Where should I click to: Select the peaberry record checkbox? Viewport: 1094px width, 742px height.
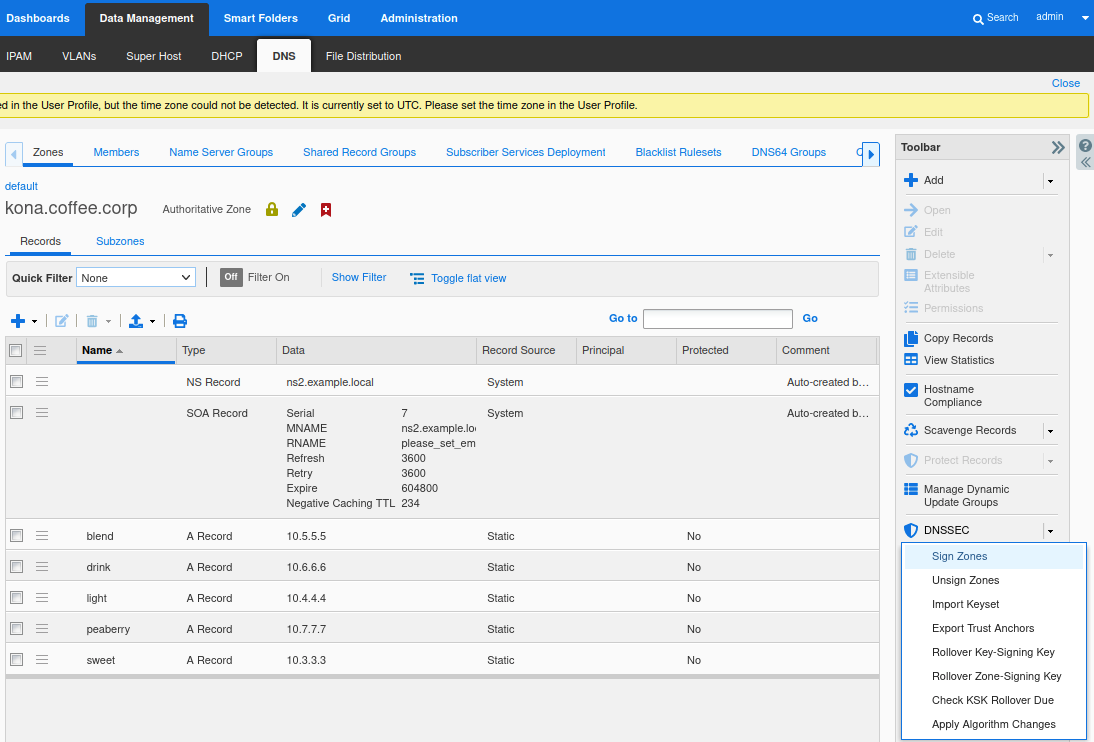16,629
